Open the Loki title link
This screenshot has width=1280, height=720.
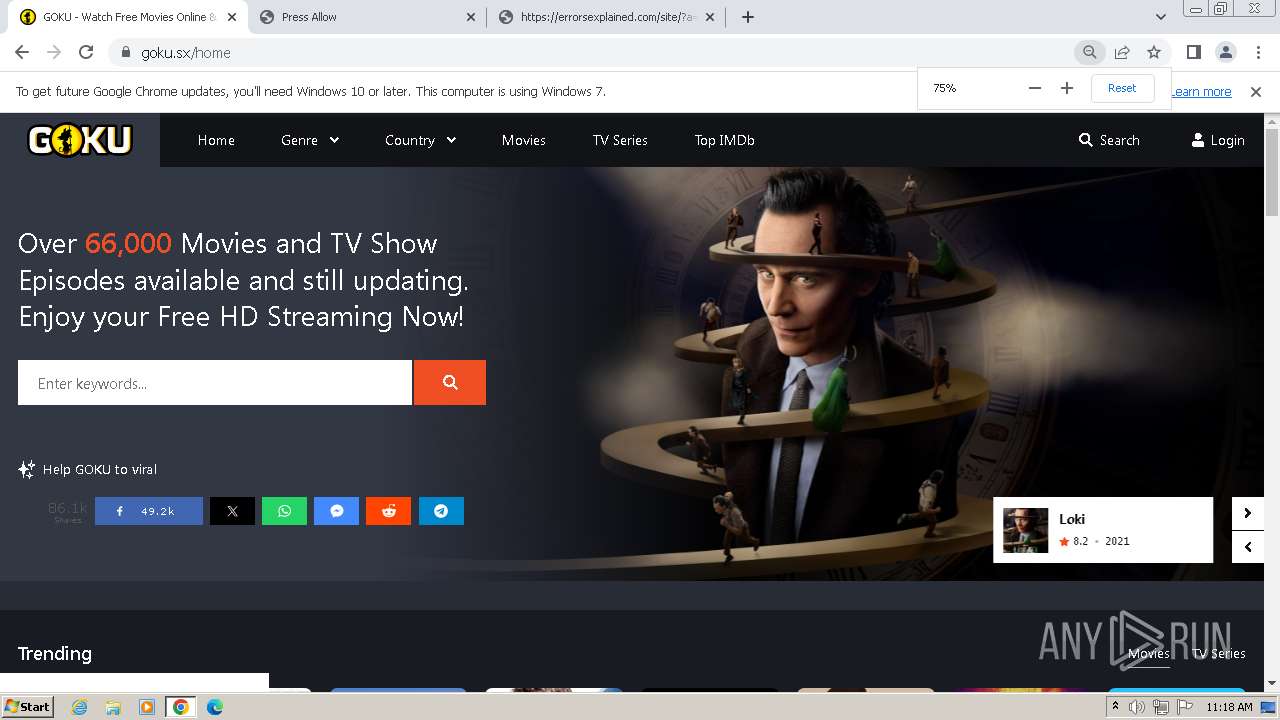(x=1072, y=519)
